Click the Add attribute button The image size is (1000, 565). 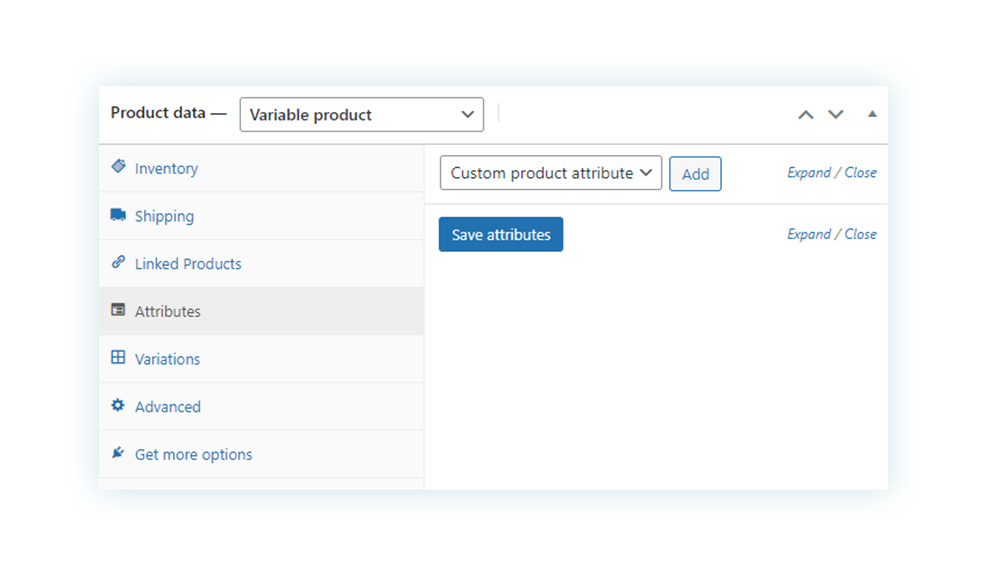(x=695, y=173)
